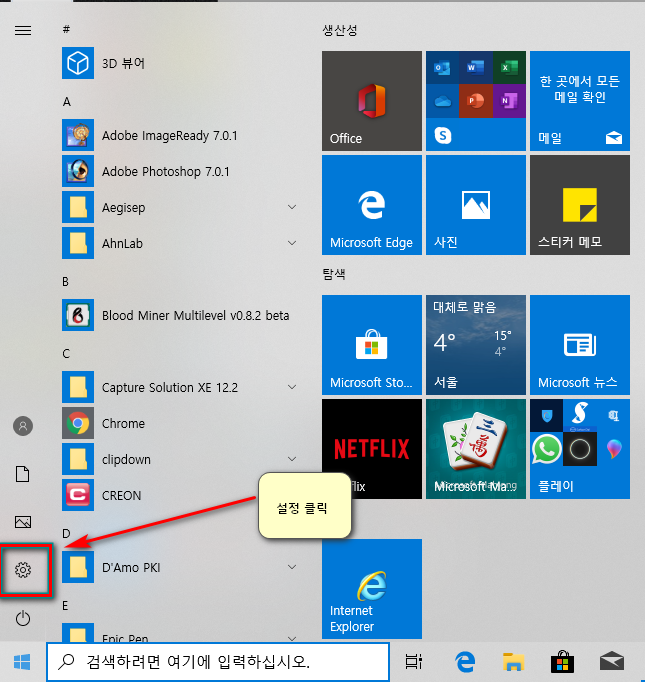The height and width of the screenshot is (682, 645).
Task: Open the Internet Explorer tile
Action: (x=372, y=589)
